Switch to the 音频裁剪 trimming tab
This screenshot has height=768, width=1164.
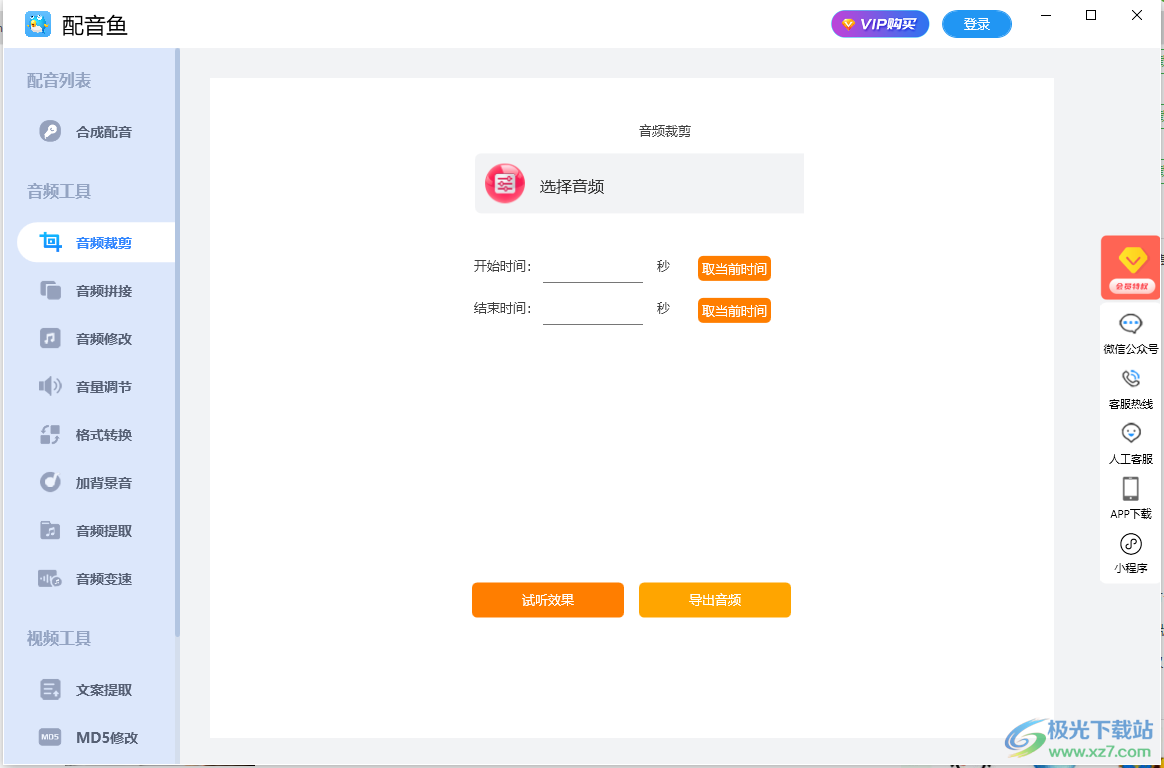click(105, 241)
